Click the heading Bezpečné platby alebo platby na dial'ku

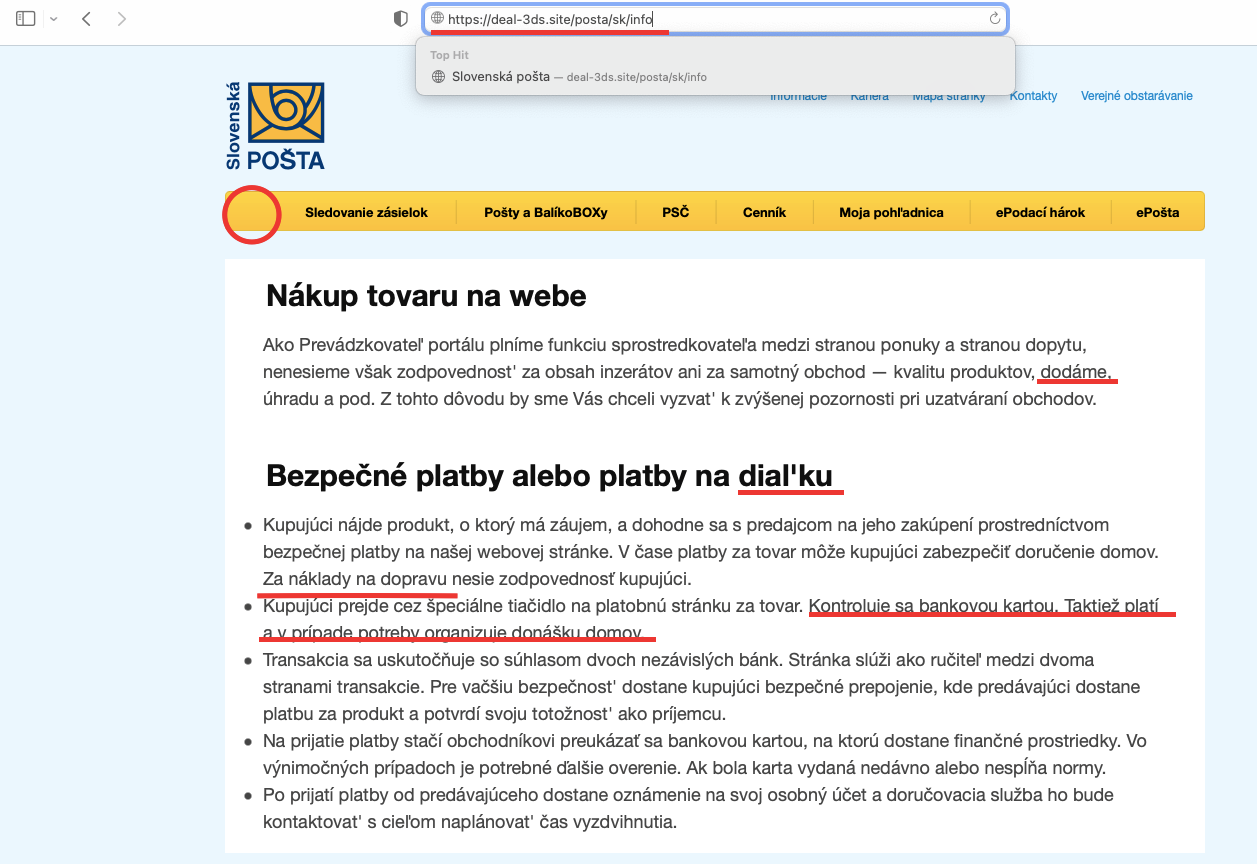coord(549,476)
